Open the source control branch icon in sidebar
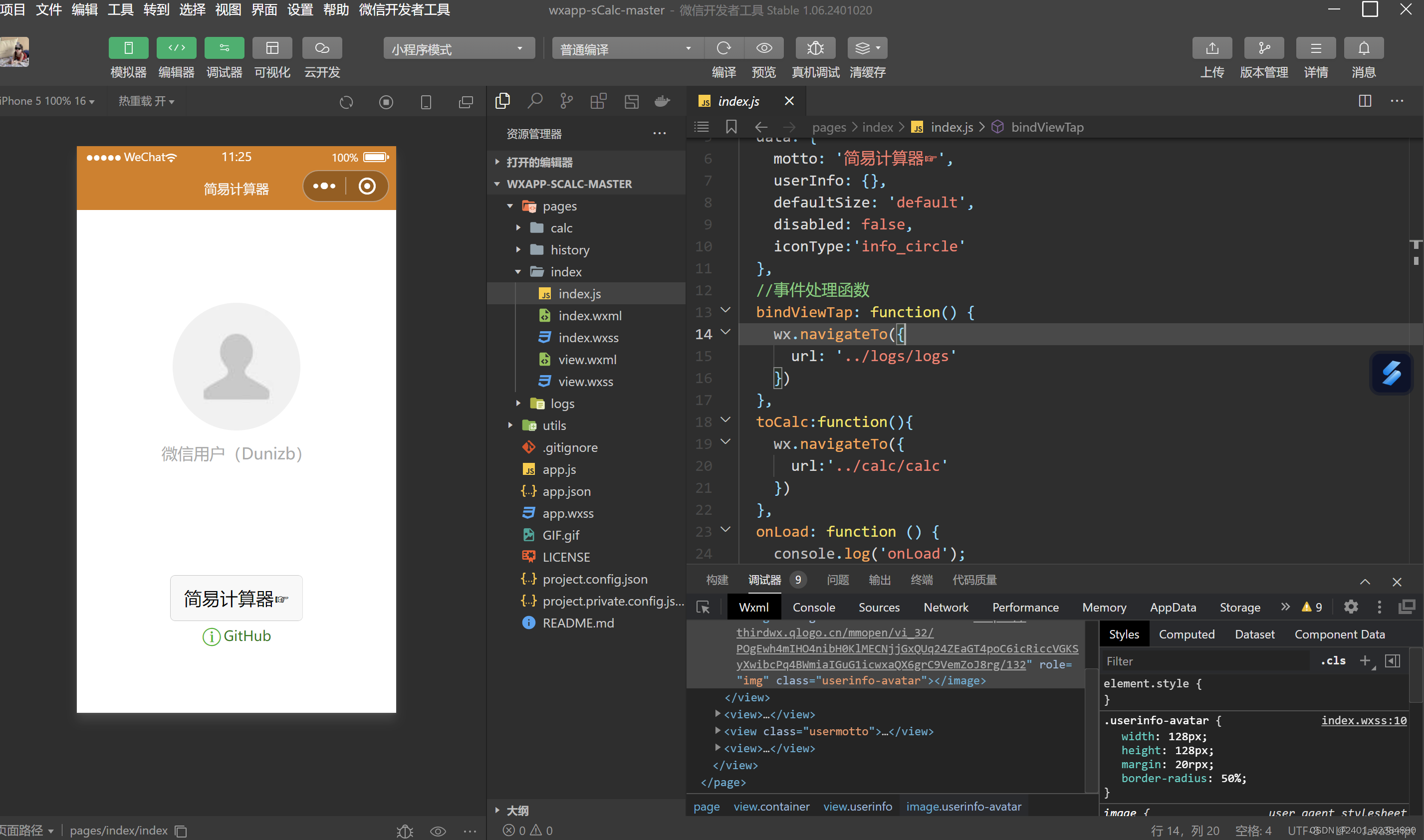Image resolution: width=1424 pixels, height=840 pixels. (x=566, y=101)
